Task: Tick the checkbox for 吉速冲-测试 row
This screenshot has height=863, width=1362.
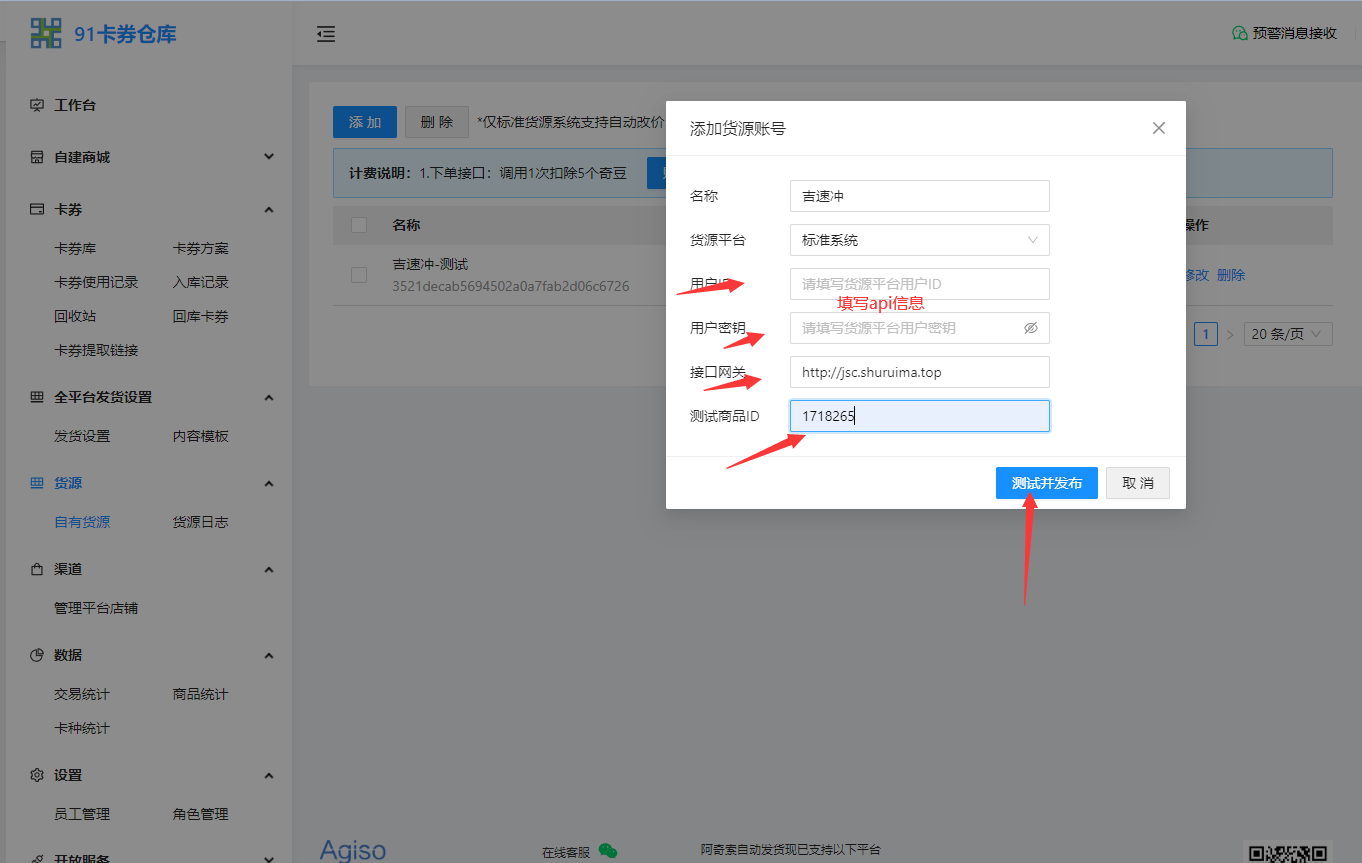Action: pyautogui.click(x=359, y=275)
